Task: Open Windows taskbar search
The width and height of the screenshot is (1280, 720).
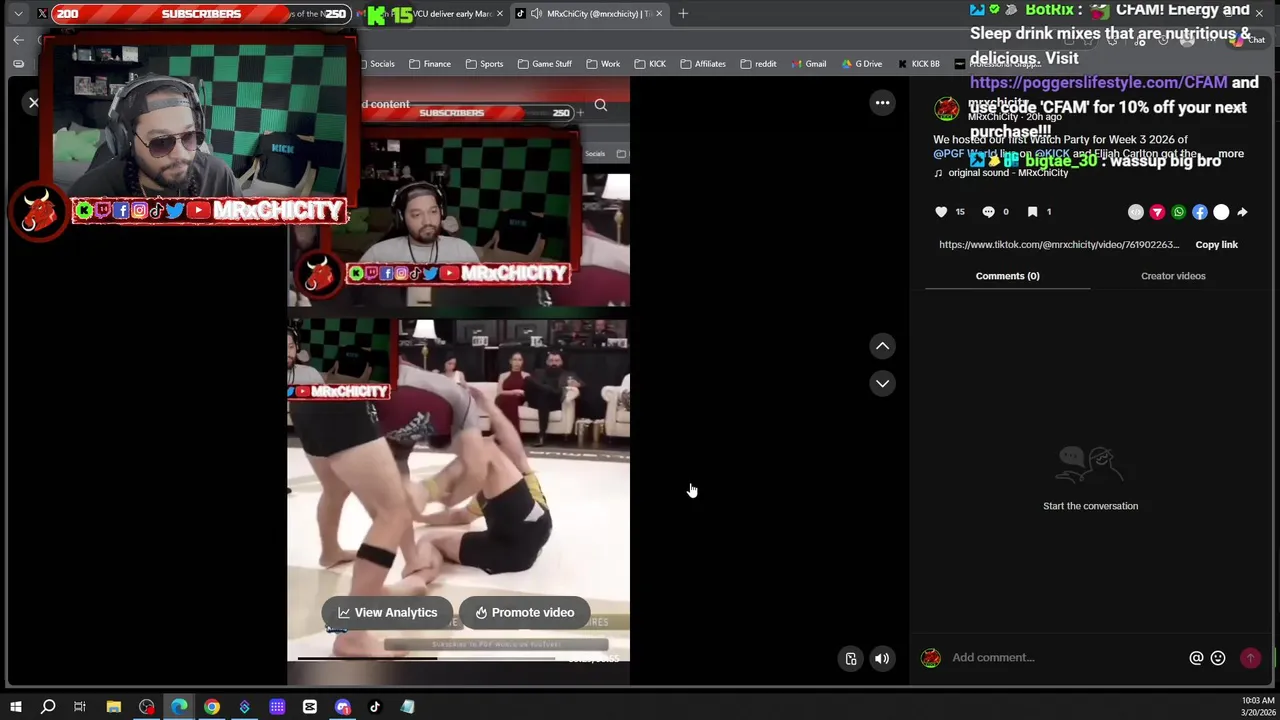Action: click(x=48, y=707)
